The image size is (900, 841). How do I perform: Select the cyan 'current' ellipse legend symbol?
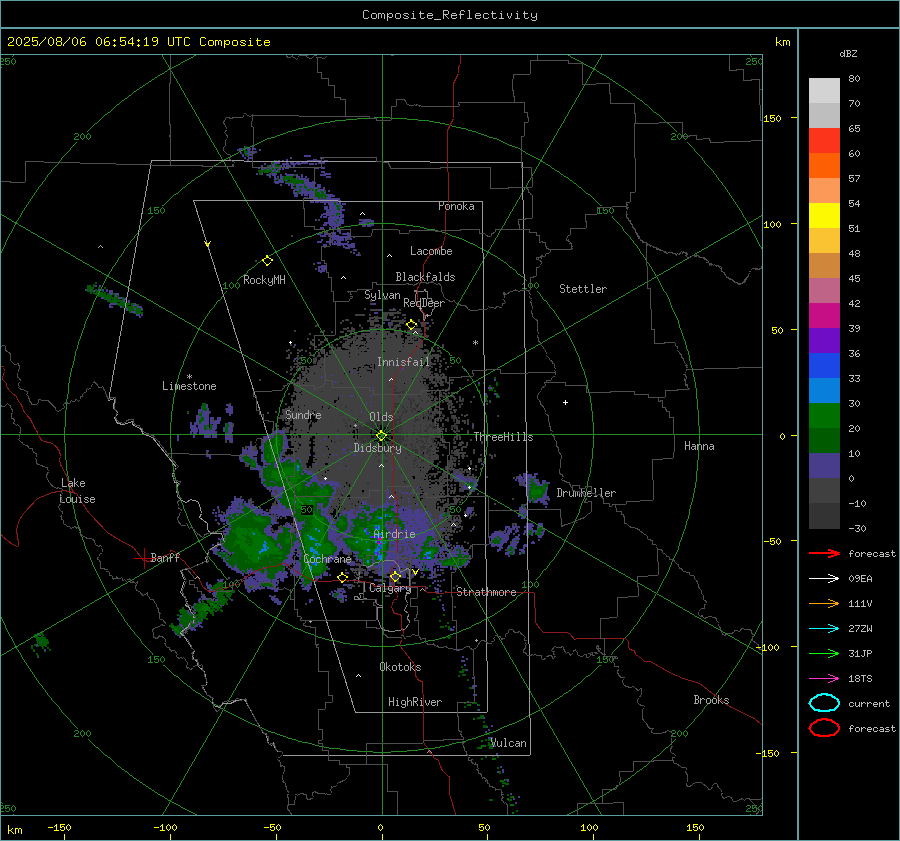pos(824,703)
